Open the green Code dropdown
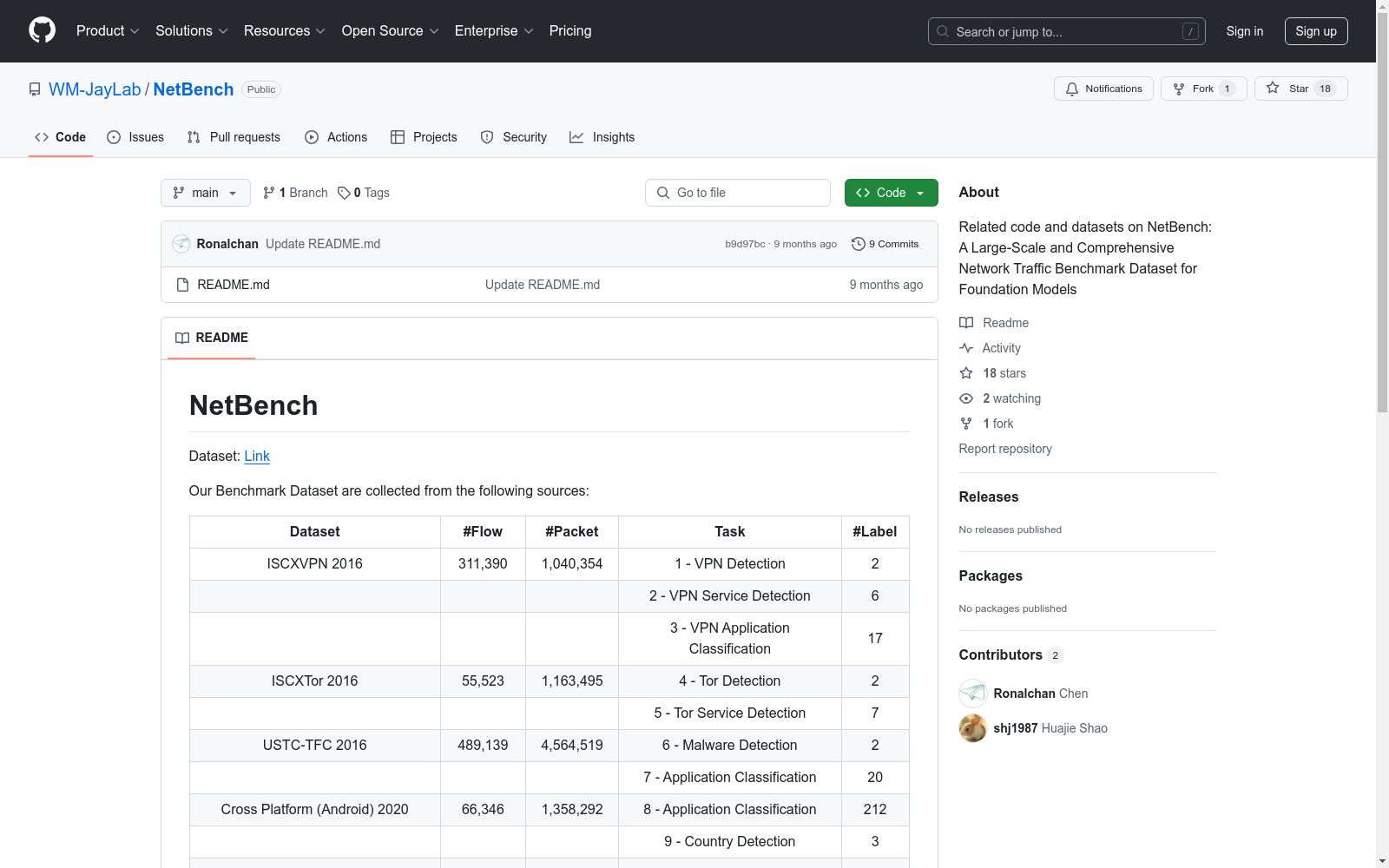Screen dimensions: 1389x868 [x=891, y=193]
